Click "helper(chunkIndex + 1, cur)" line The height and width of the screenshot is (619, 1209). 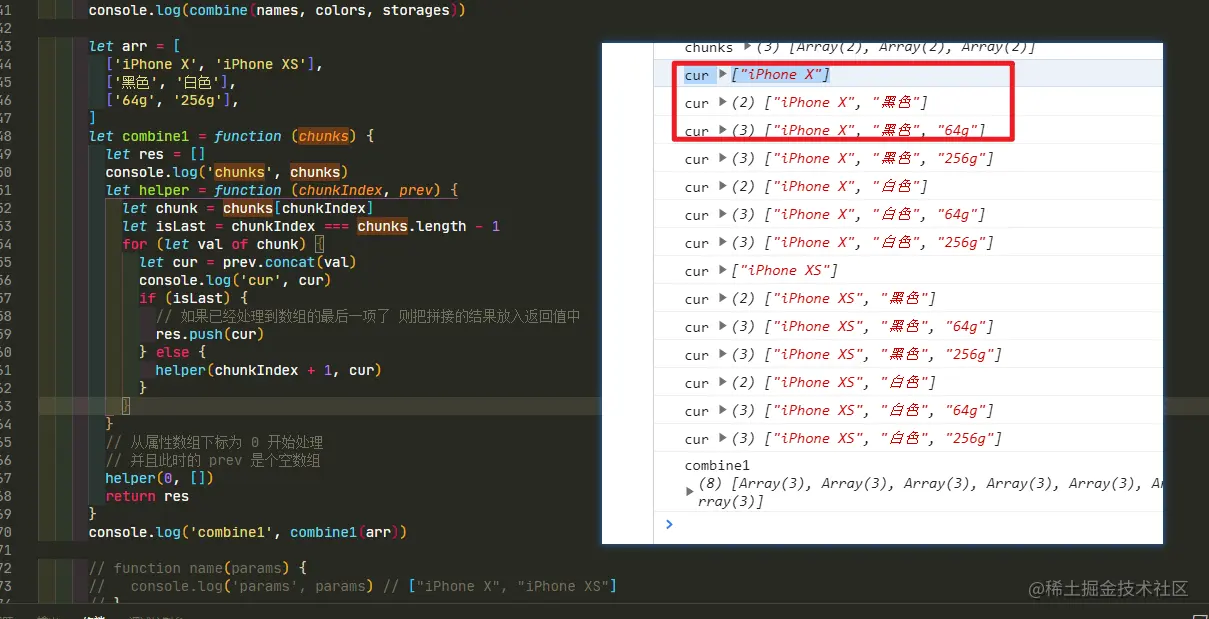coord(268,370)
